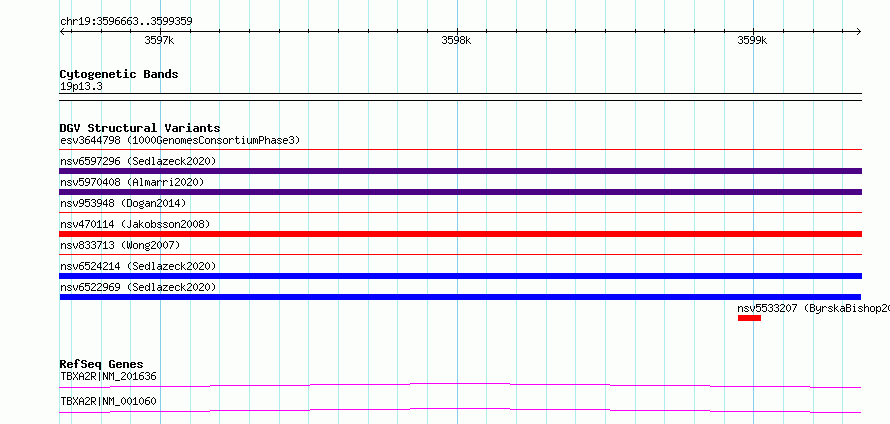Click the blue nsv6524214 variant bar
890x424 pixels.
tap(460, 276)
